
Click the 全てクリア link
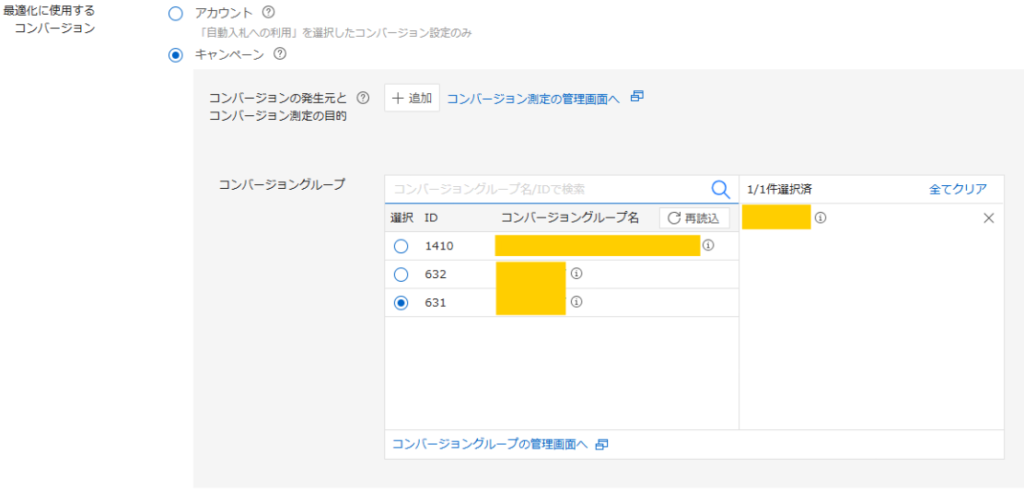pyautogui.click(x=957, y=189)
